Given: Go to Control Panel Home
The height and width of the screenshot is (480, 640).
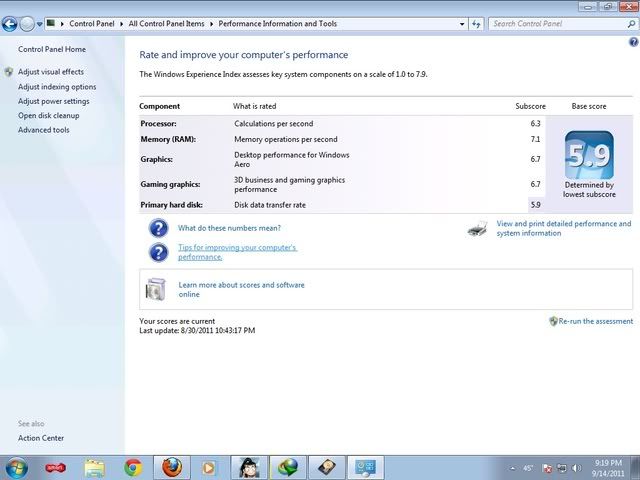Looking at the screenshot, I should coord(52,49).
